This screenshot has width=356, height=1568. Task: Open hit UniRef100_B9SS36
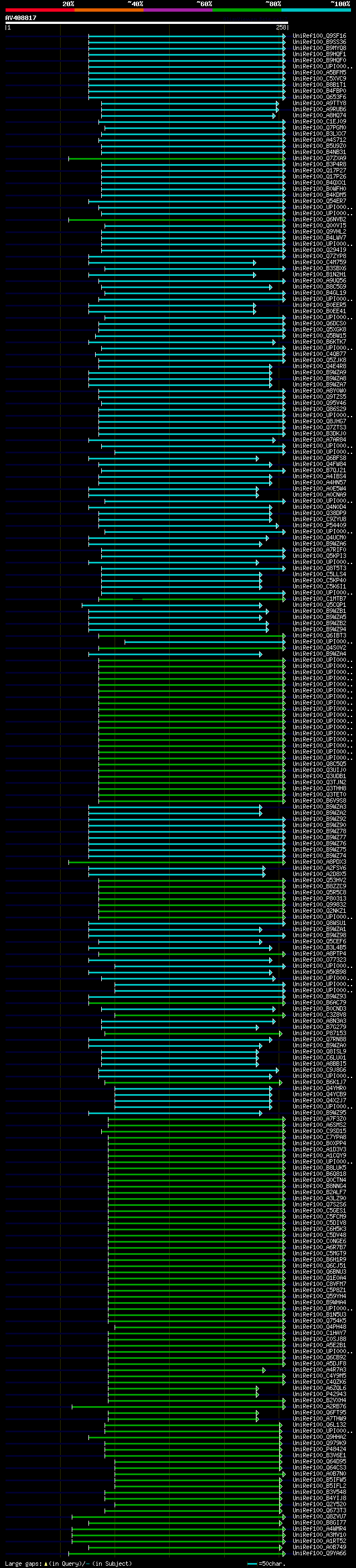coord(319,42)
